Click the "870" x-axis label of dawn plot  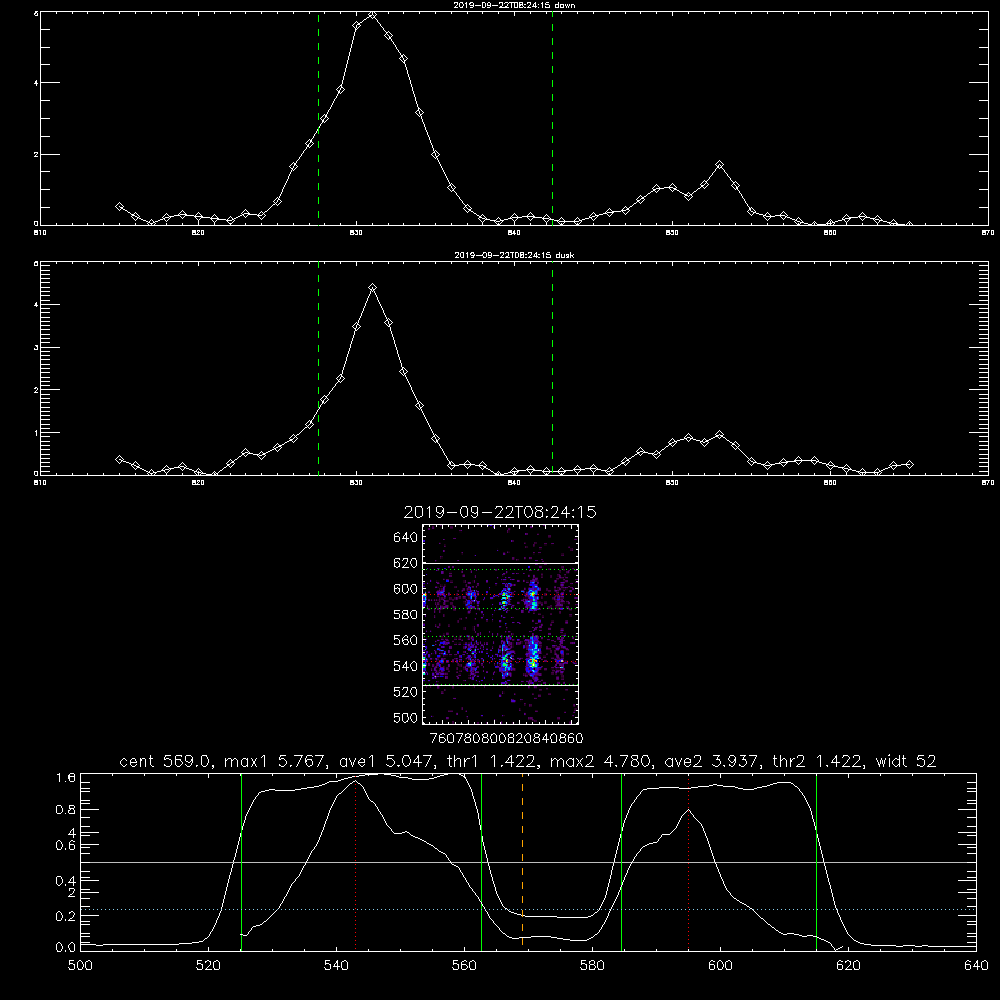[x=987, y=233]
